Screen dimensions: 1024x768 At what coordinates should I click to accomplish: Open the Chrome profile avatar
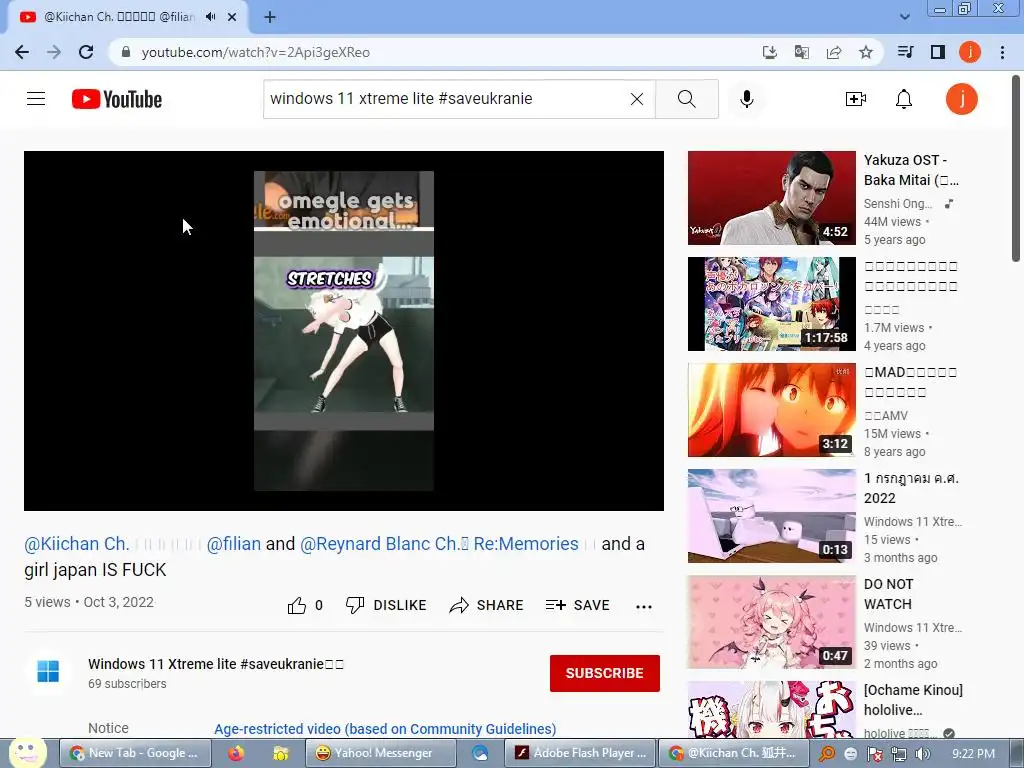[x=970, y=52]
